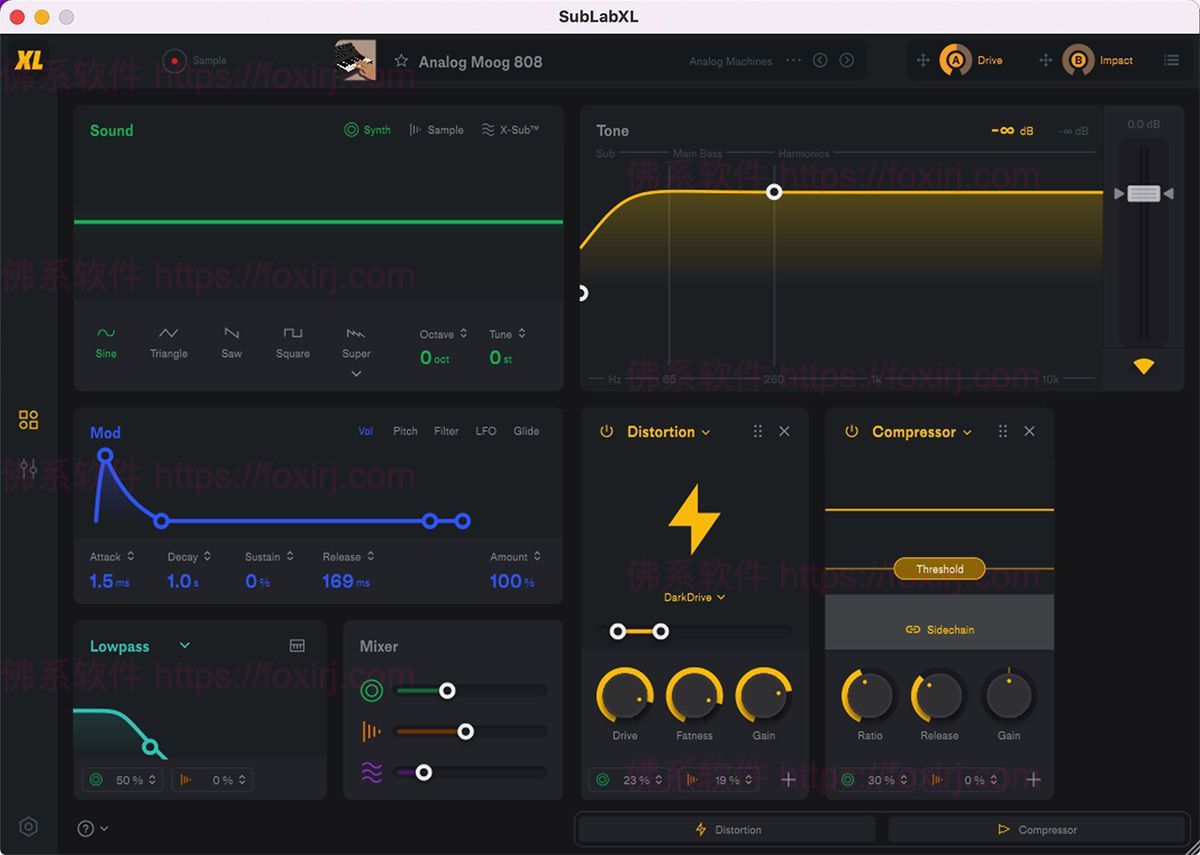The image size is (1200, 855).
Task: Remove the Distortion module with X
Action: pos(784,431)
